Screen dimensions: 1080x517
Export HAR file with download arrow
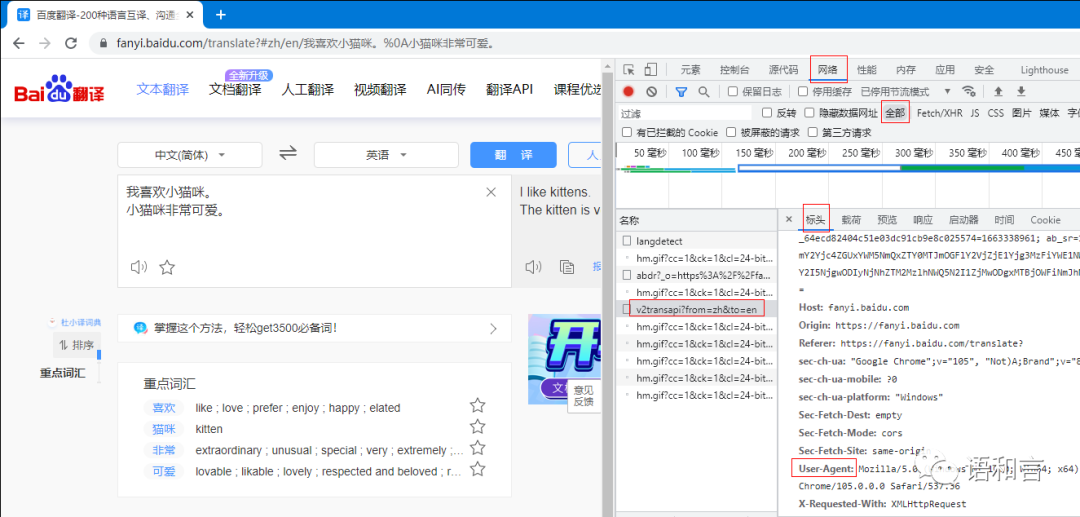1021,91
